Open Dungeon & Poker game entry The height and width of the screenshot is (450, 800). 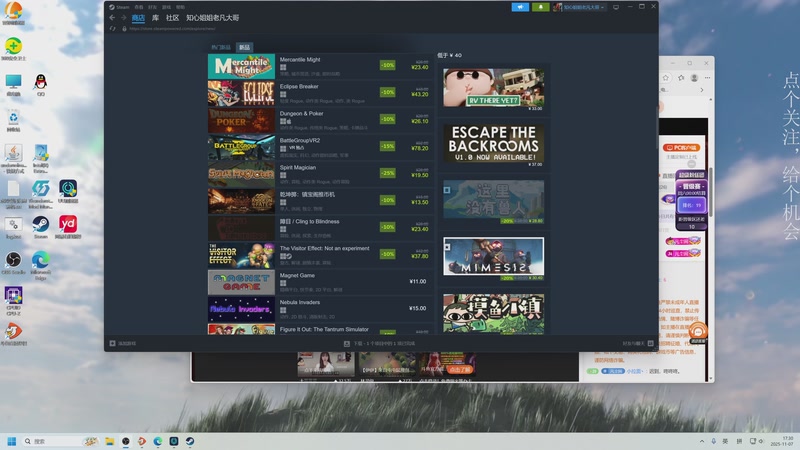[x=320, y=120]
